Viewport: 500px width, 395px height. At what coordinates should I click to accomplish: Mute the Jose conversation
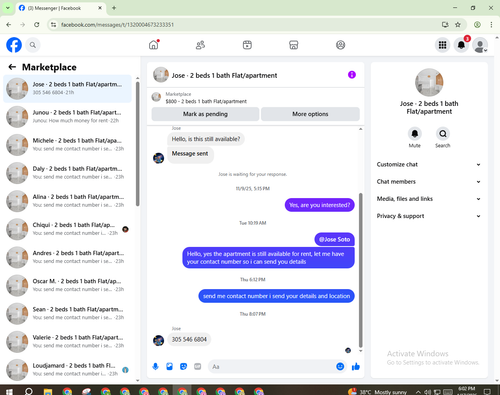415,134
